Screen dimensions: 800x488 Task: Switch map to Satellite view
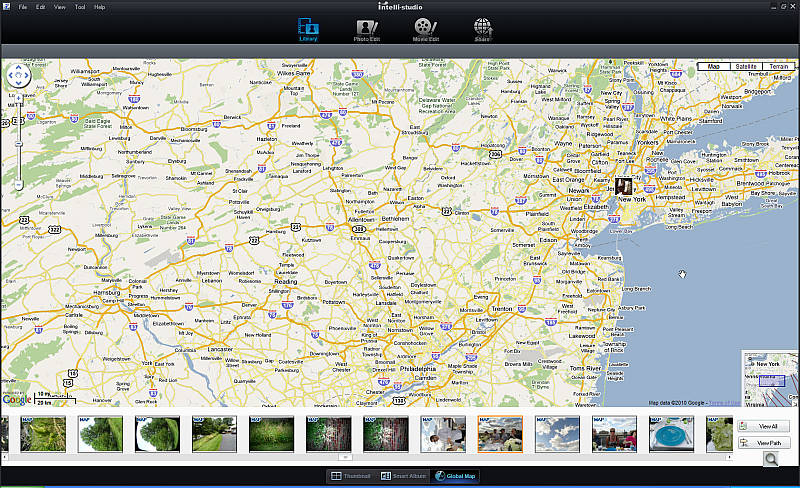[x=745, y=67]
